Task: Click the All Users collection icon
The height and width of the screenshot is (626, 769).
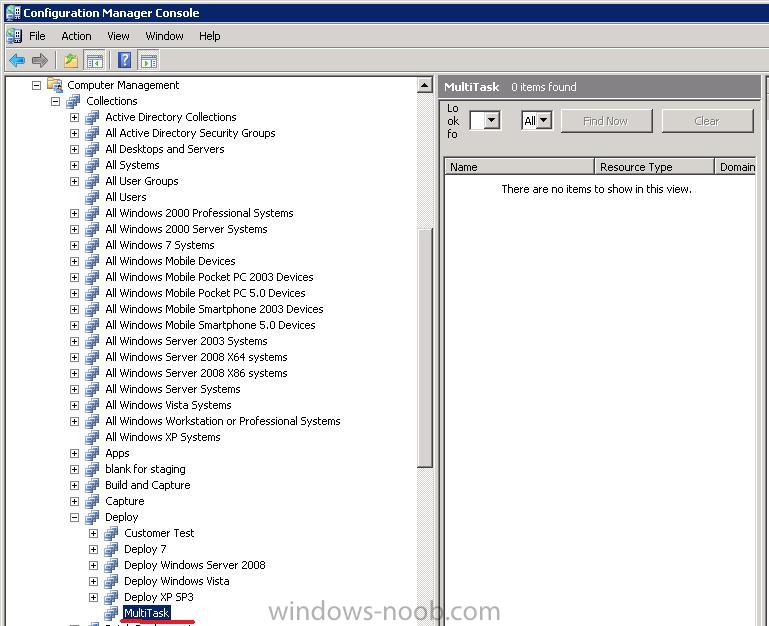Action: click(x=92, y=197)
